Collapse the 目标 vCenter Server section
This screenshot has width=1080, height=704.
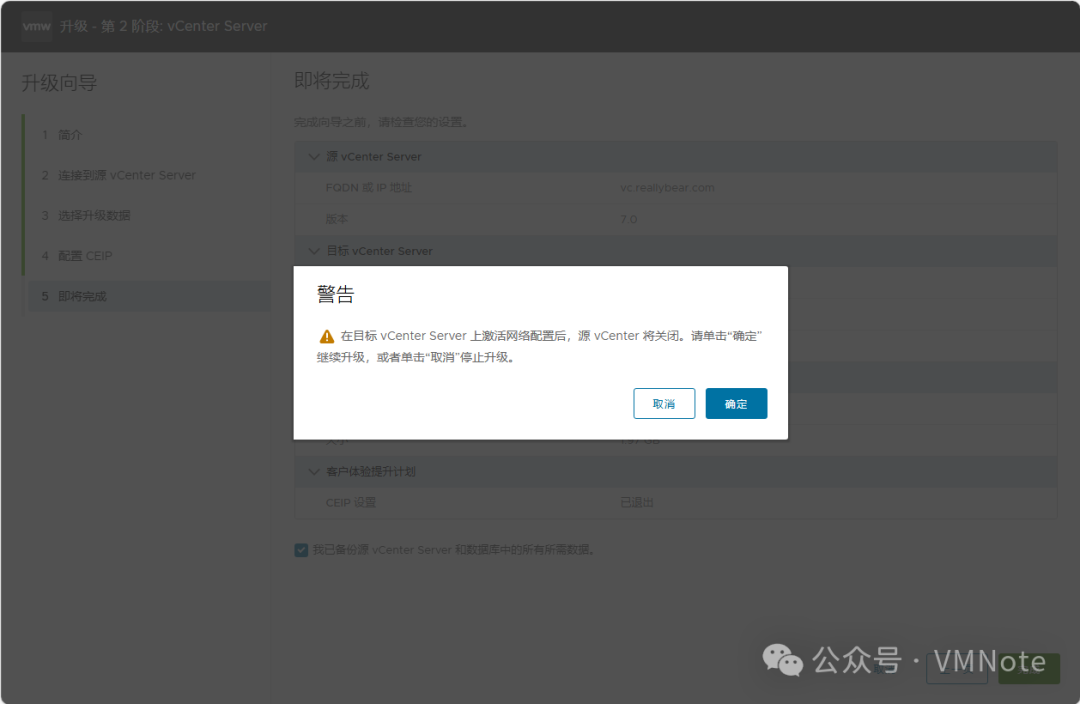314,251
